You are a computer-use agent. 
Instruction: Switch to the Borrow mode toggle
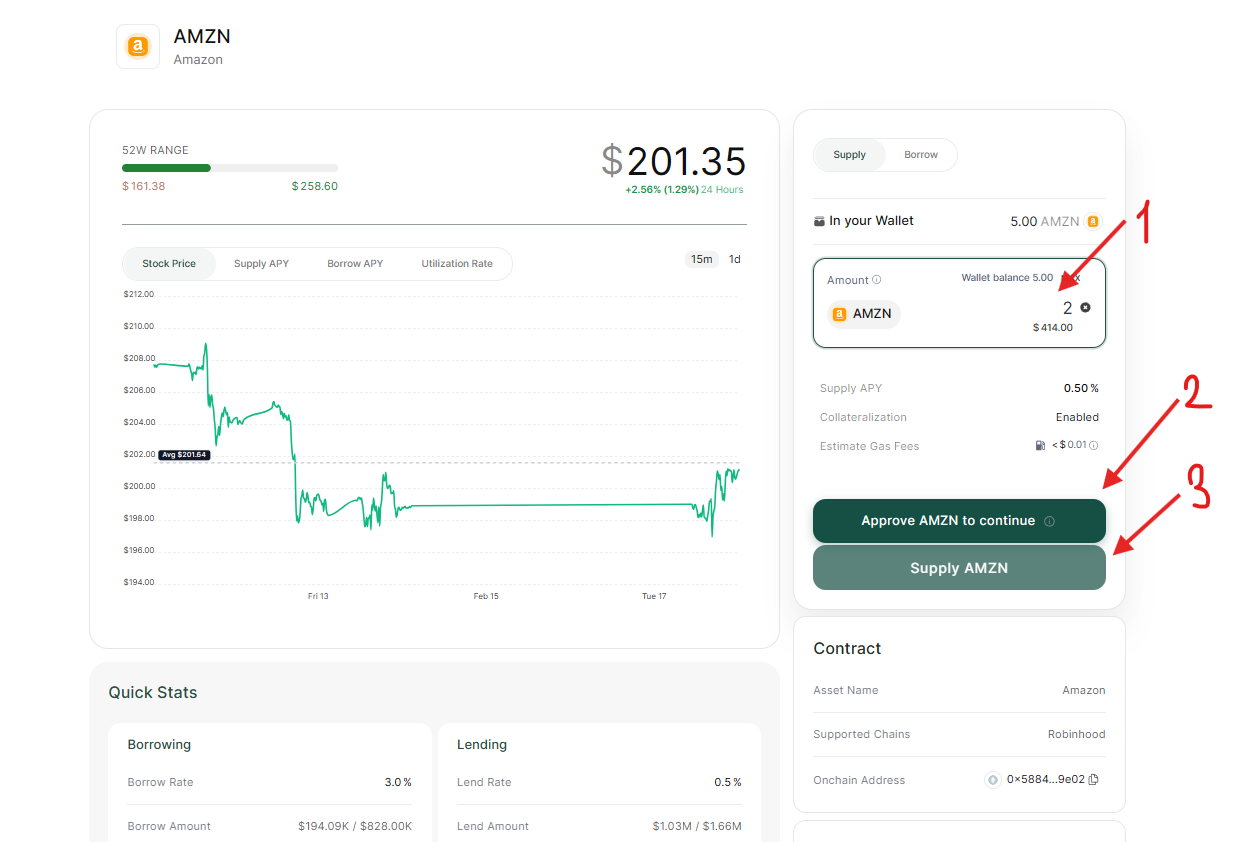[920, 155]
